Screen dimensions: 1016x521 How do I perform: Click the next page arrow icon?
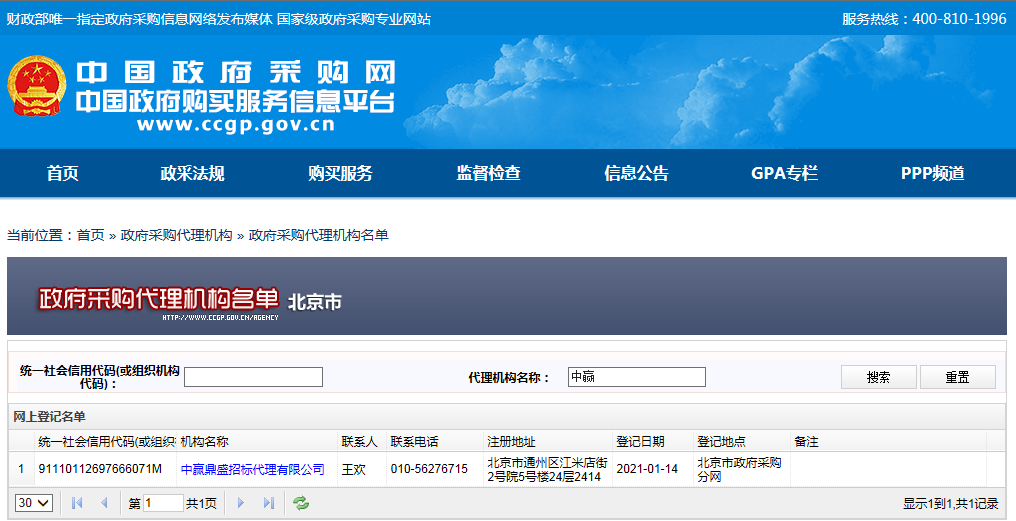point(240,503)
